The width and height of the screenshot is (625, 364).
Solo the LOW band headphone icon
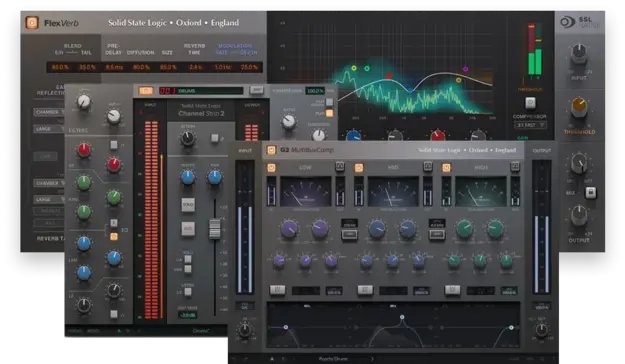[340, 166]
